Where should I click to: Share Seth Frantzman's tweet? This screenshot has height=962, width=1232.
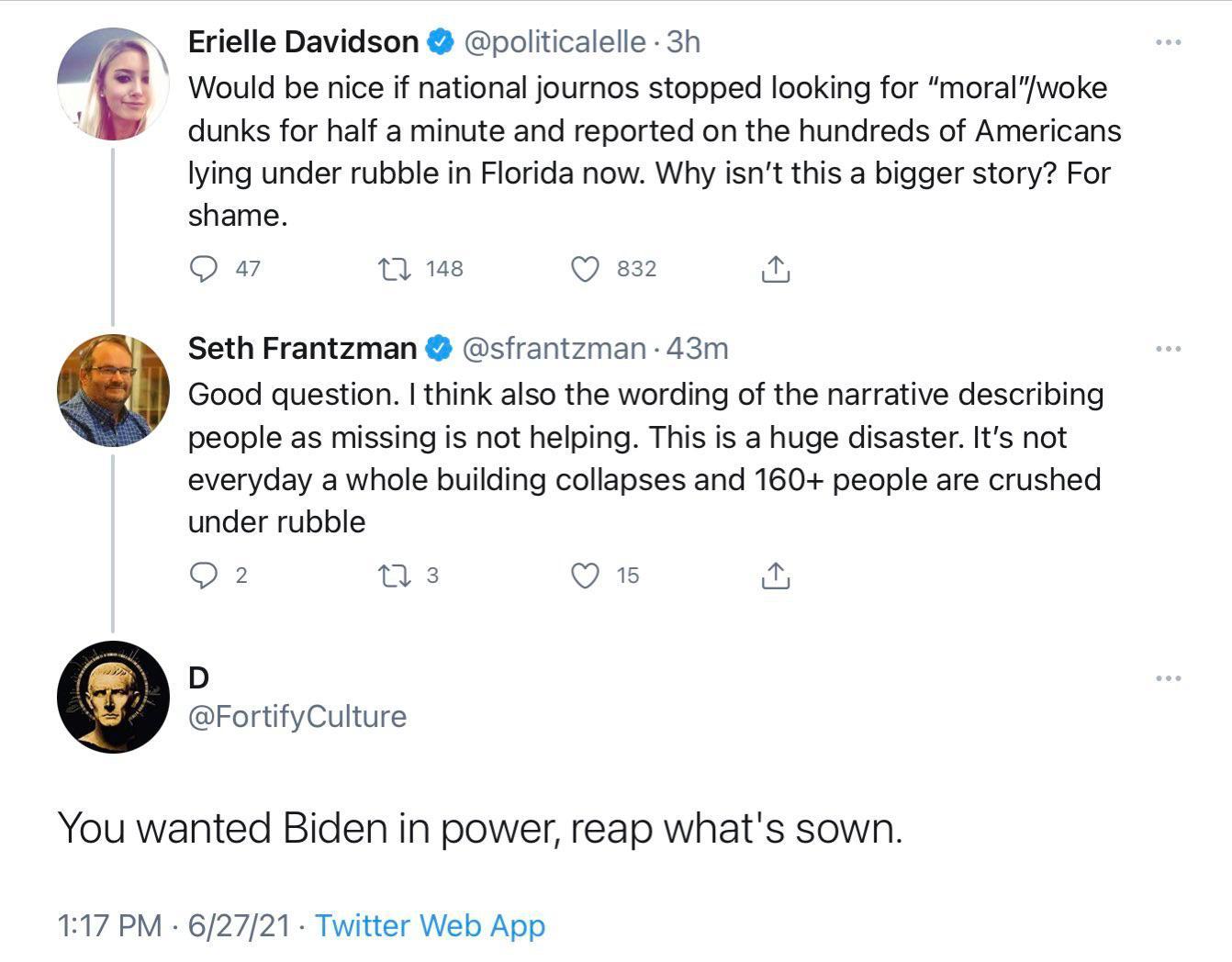776,576
